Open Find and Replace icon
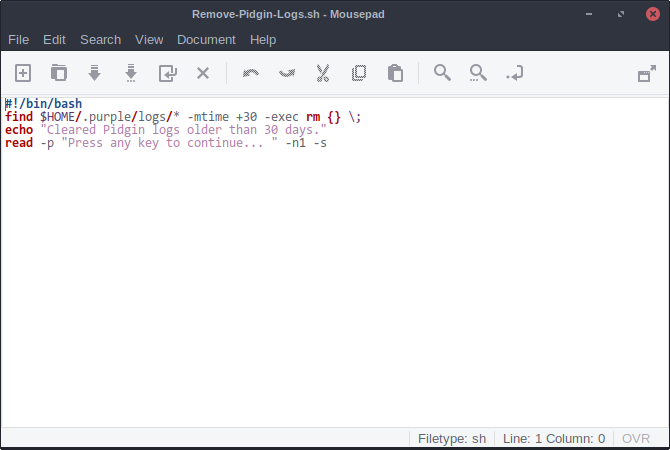Viewport: 670px width, 450px height. [x=478, y=73]
